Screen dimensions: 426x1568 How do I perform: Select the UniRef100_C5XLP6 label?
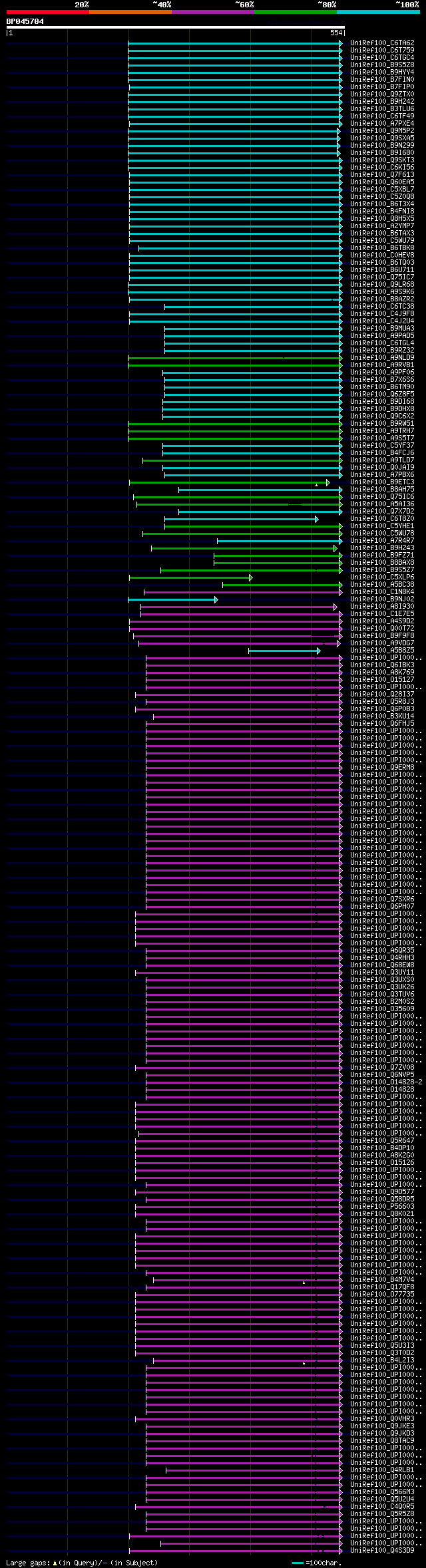click(382, 577)
